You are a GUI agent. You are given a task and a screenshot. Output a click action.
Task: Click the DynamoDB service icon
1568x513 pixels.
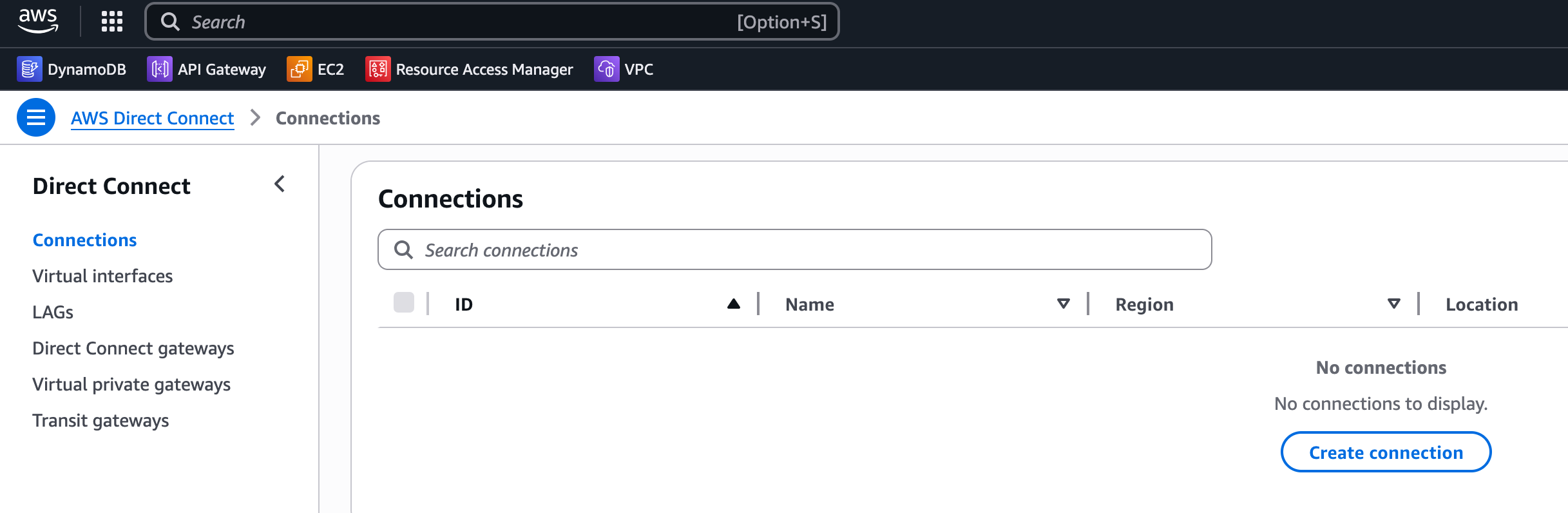point(30,69)
